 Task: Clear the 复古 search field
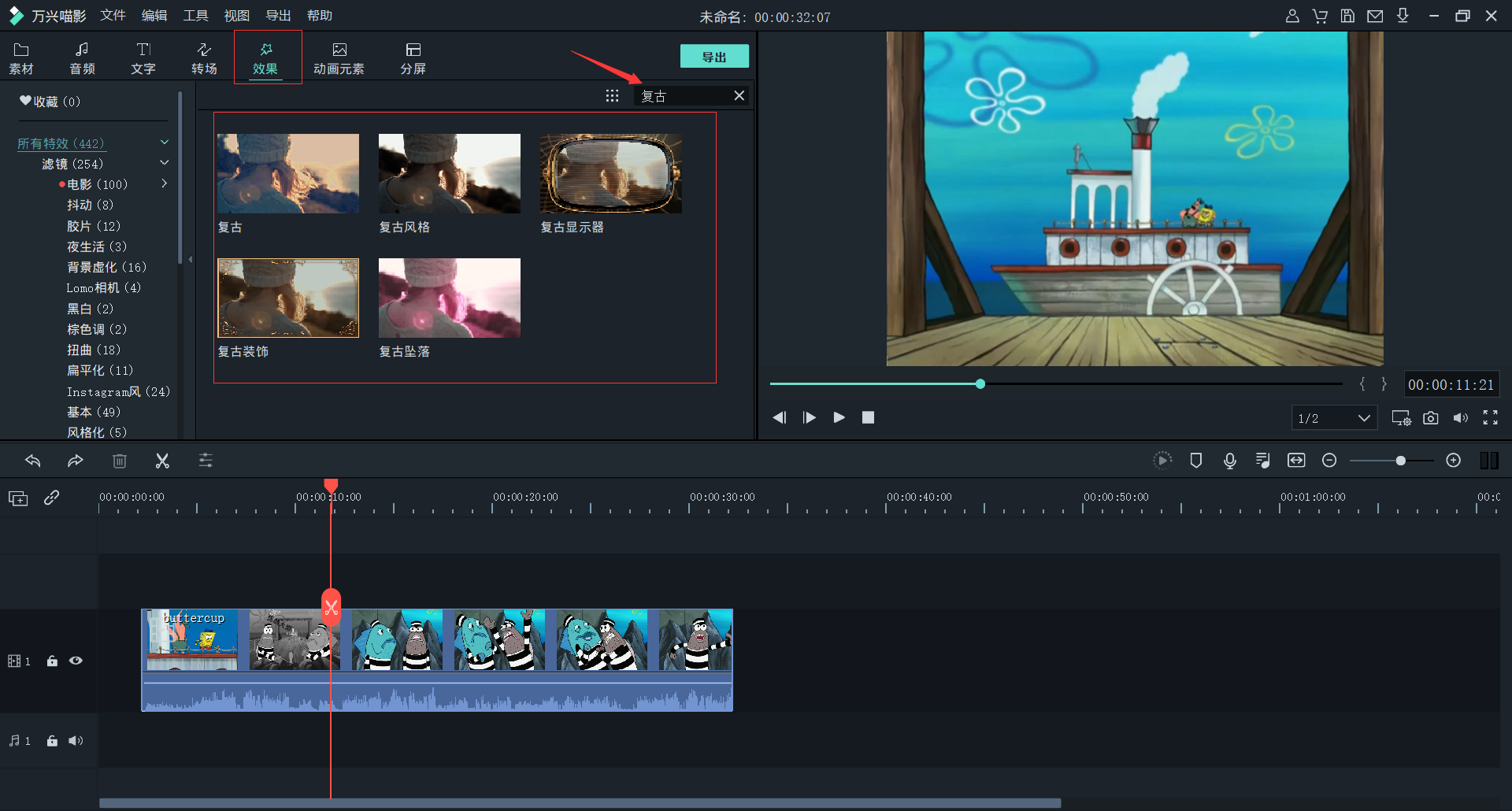coord(739,96)
